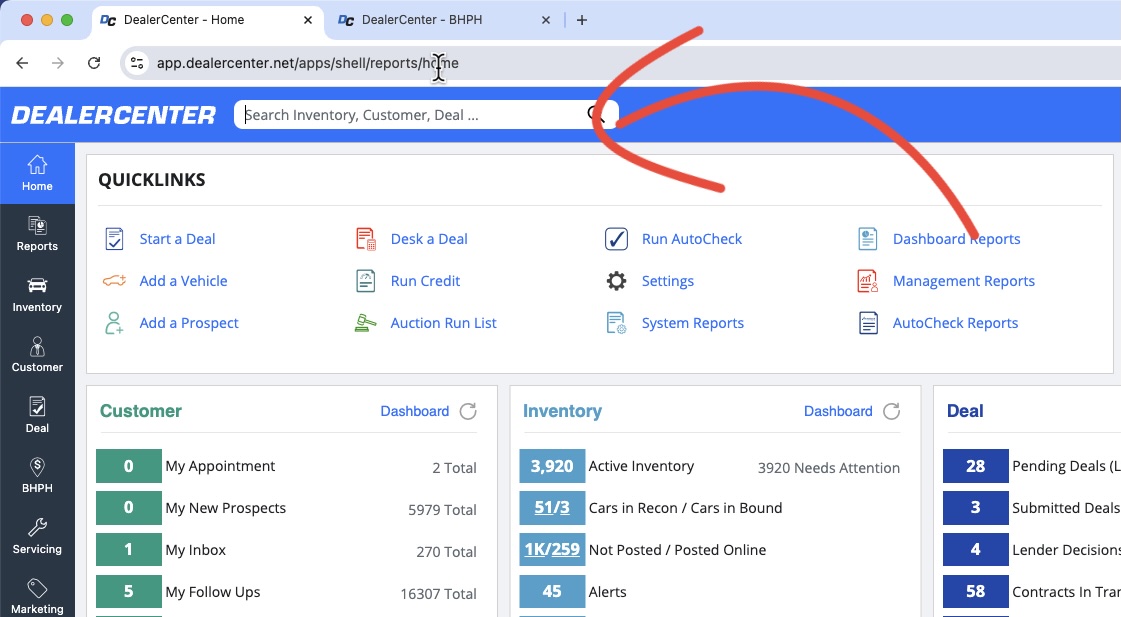Open the Auction Run List link
This screenshot has width=1121, height=617.
[443, 323]
